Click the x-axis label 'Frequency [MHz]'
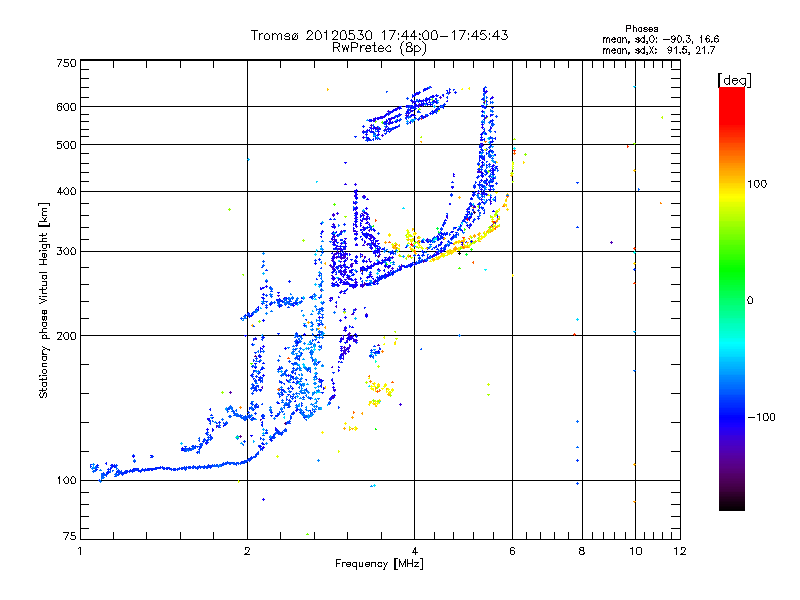 (379, 564)
